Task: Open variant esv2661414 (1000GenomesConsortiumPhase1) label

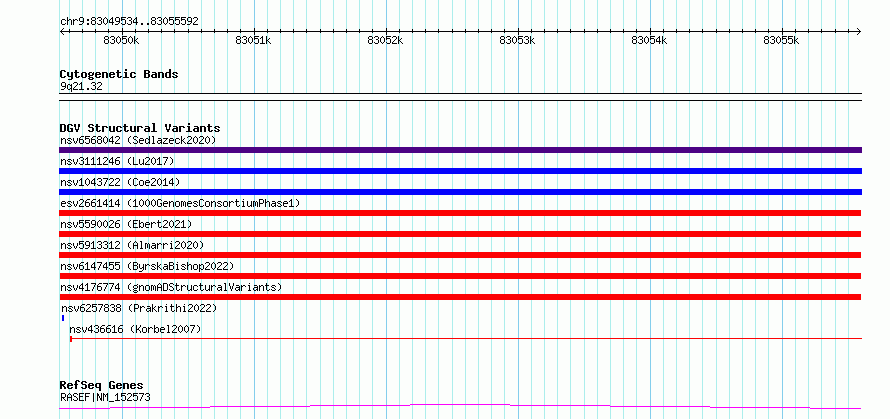Action: pyautogui.click(x=180, y=203)
